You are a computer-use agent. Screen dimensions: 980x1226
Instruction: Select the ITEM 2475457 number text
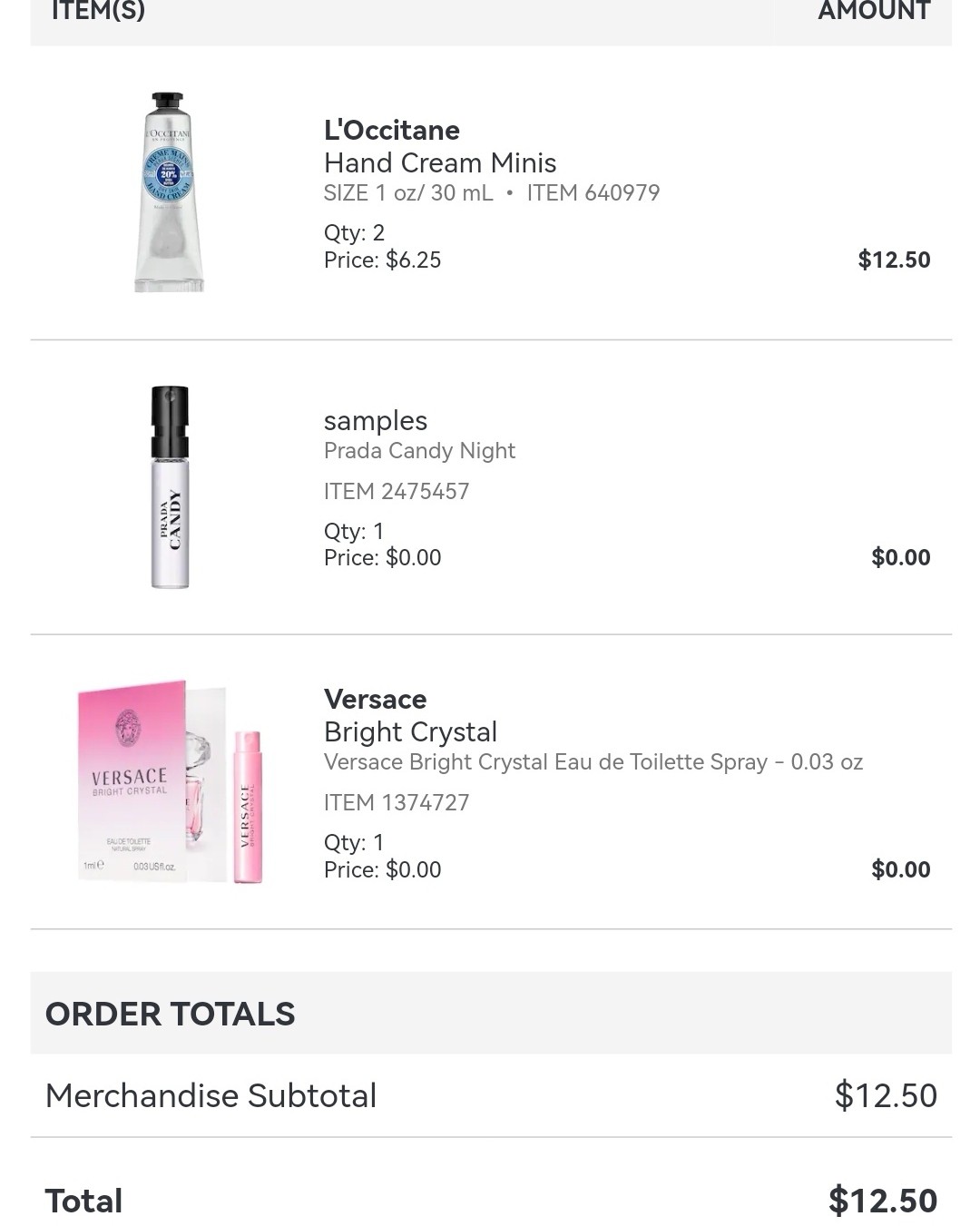pyautogui.click(x=397, y=492)
